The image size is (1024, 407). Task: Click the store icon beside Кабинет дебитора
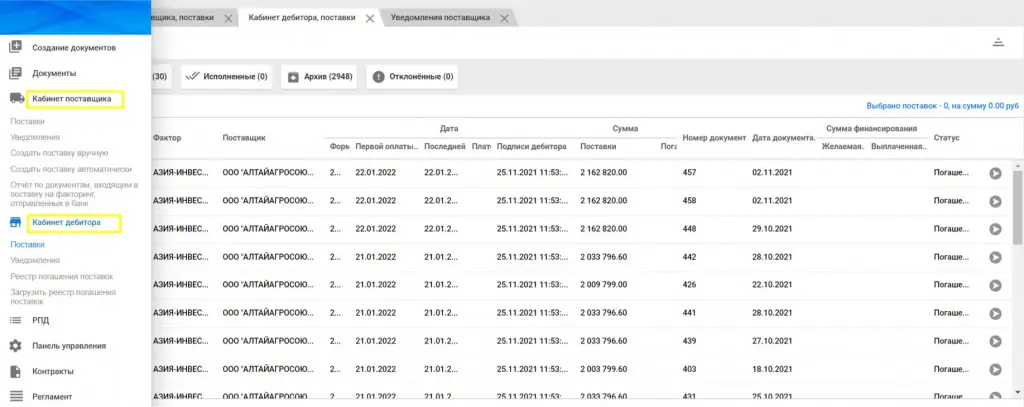16,223
